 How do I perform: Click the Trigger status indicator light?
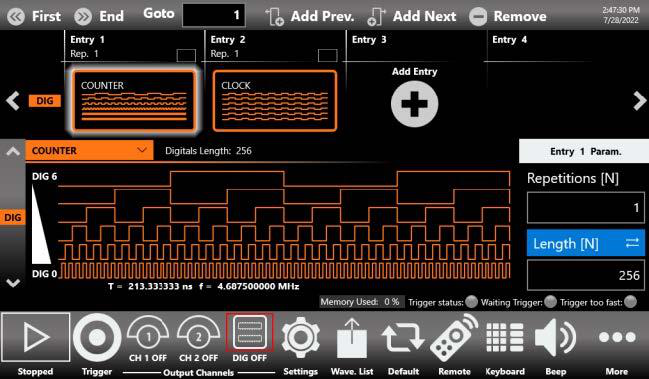pos(471,302)
